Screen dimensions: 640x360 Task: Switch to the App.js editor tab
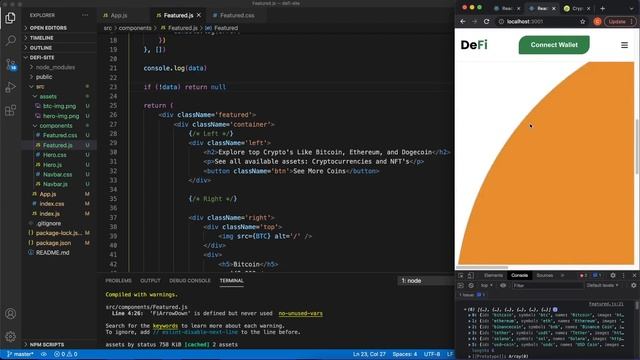pyautogui.click(x=119, y=15)
